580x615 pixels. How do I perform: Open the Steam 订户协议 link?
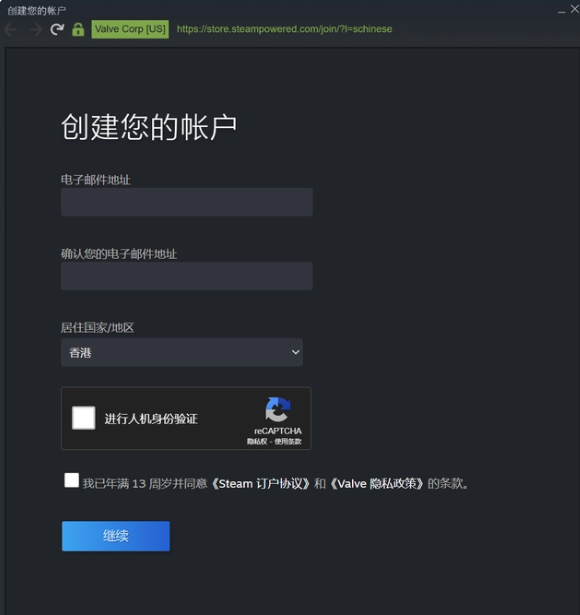point(261,484)
